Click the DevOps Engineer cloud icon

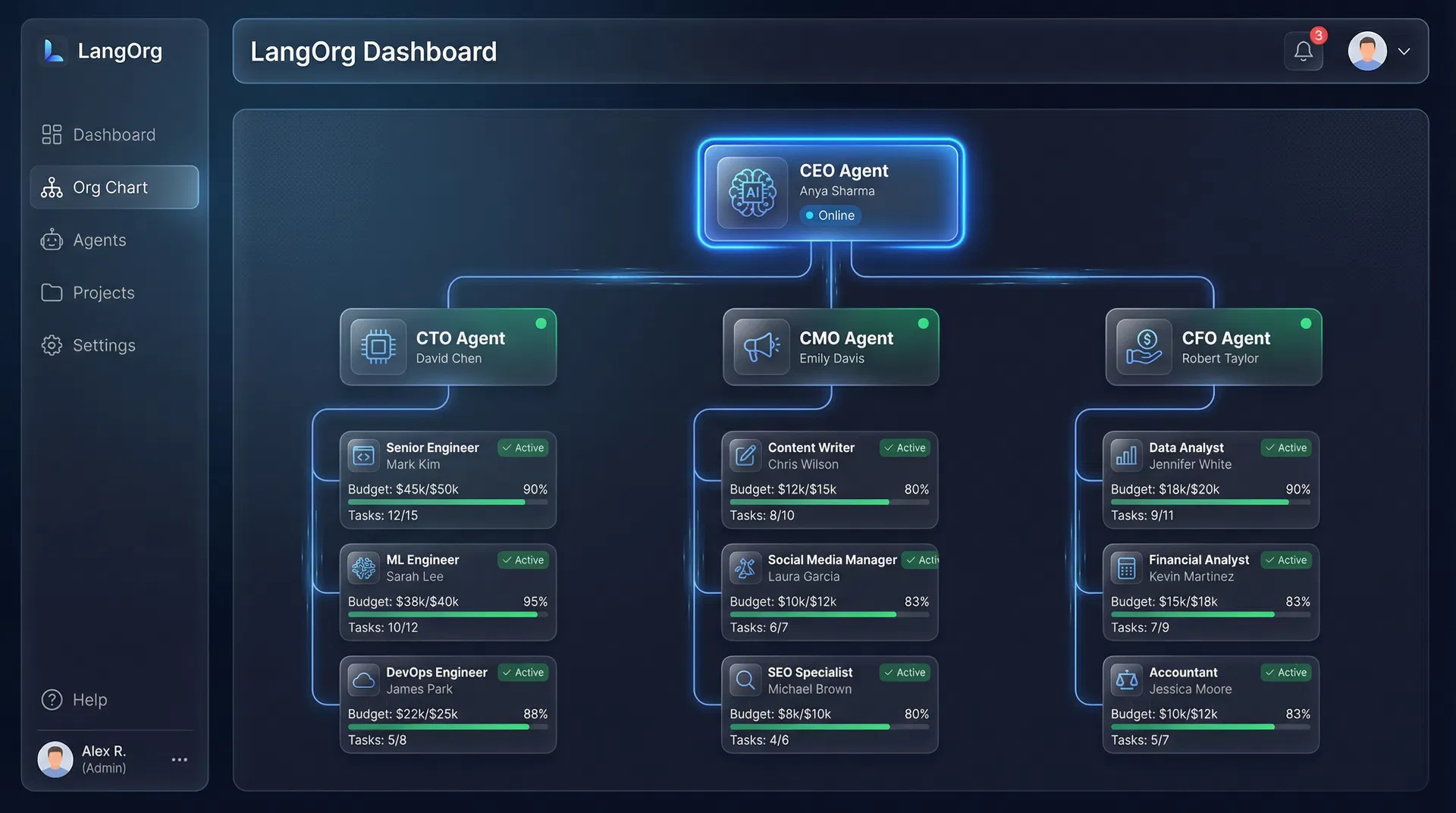point(363,680)
